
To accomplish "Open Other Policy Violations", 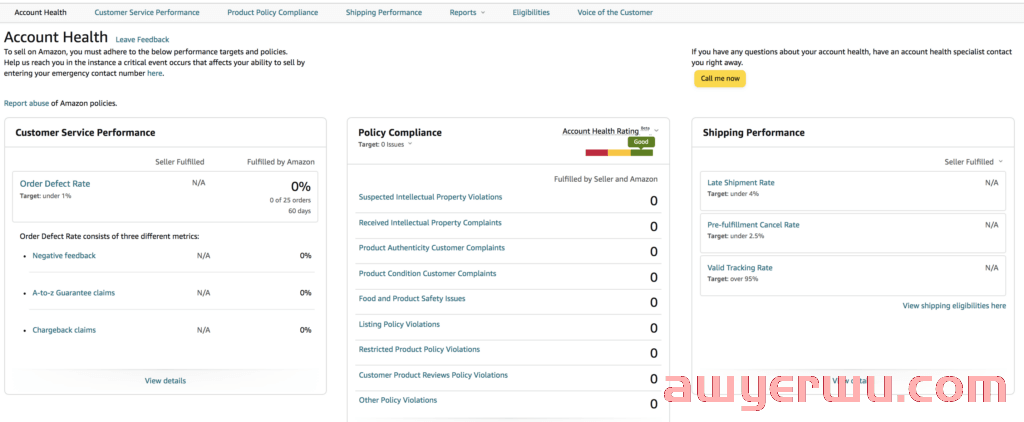I will click(x=398, y=400).
